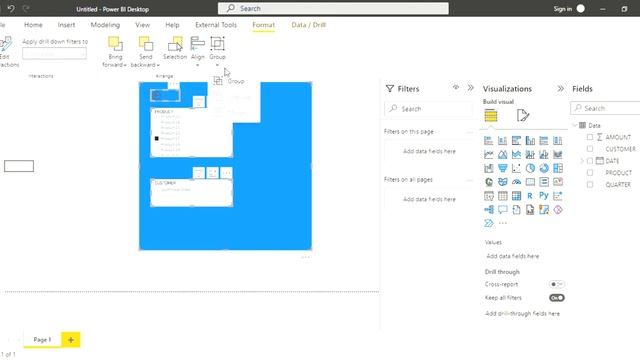Screen dimensions: 640x360
Task: Select the Area chart visual
Action: click(x=502, y=154)
